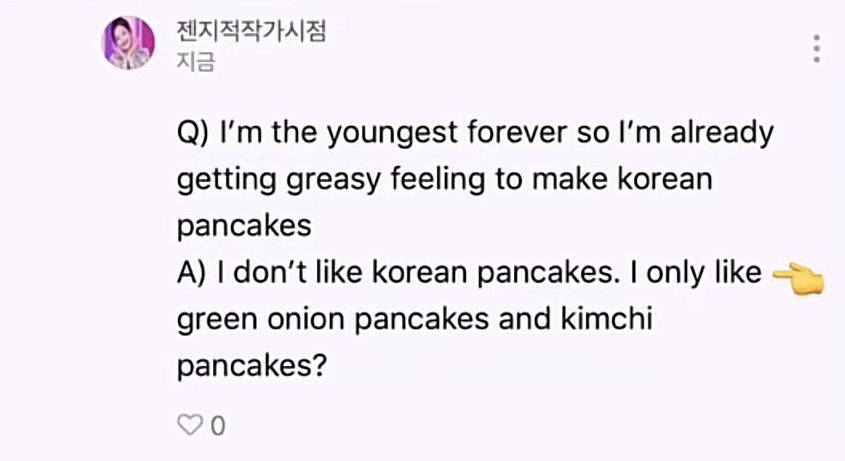
Task: Click the like count number 0
Action: [218, 426]
